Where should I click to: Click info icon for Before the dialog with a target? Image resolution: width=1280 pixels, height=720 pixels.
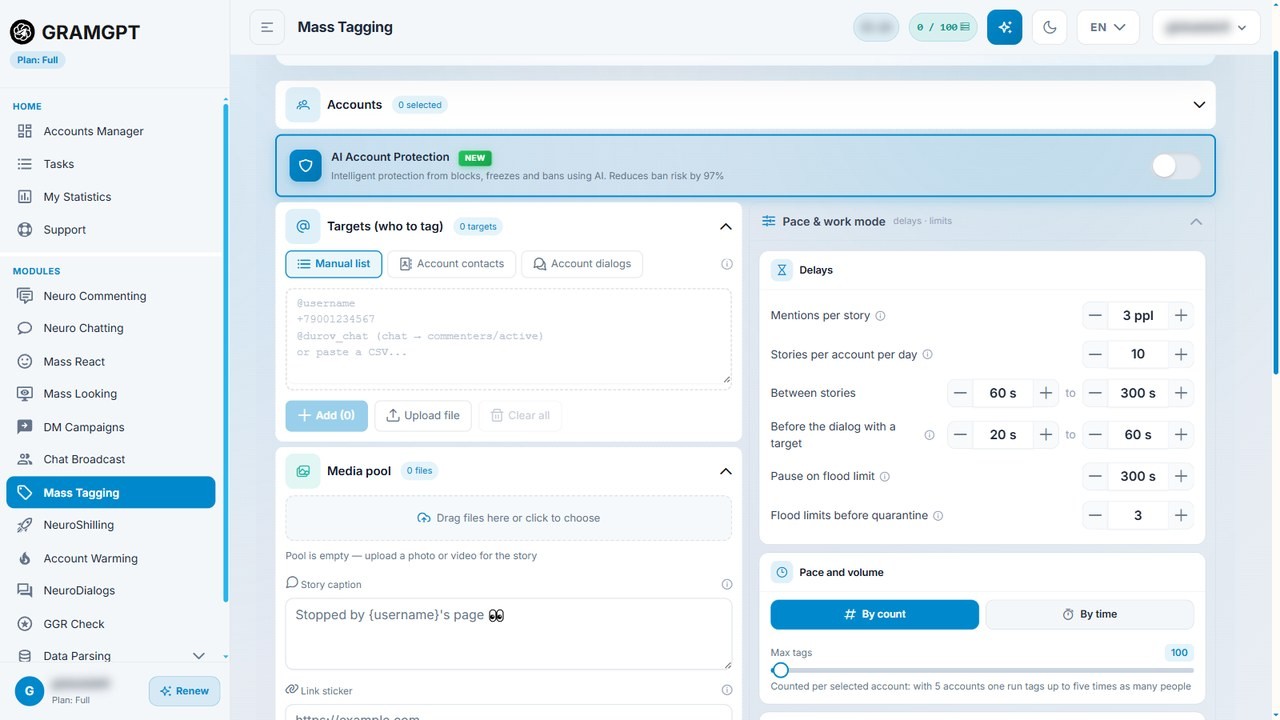point(929,435)
